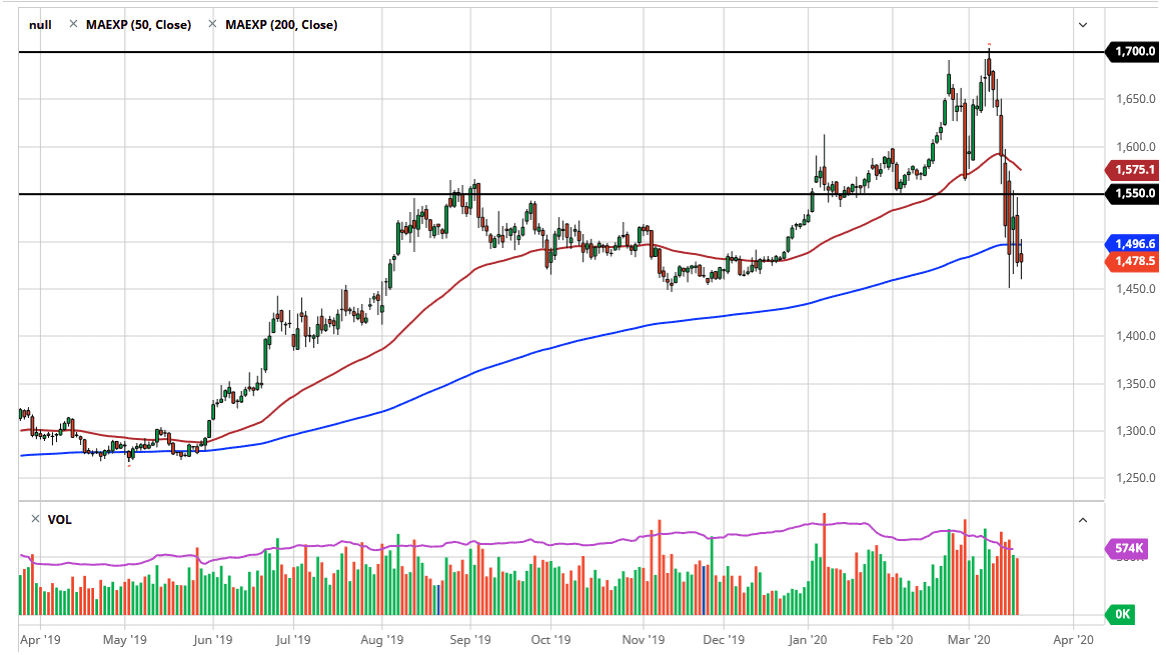Expand the chart legend dropdown chevron
Viewport: 1166px width, 655px height.
pos(1083,25)
